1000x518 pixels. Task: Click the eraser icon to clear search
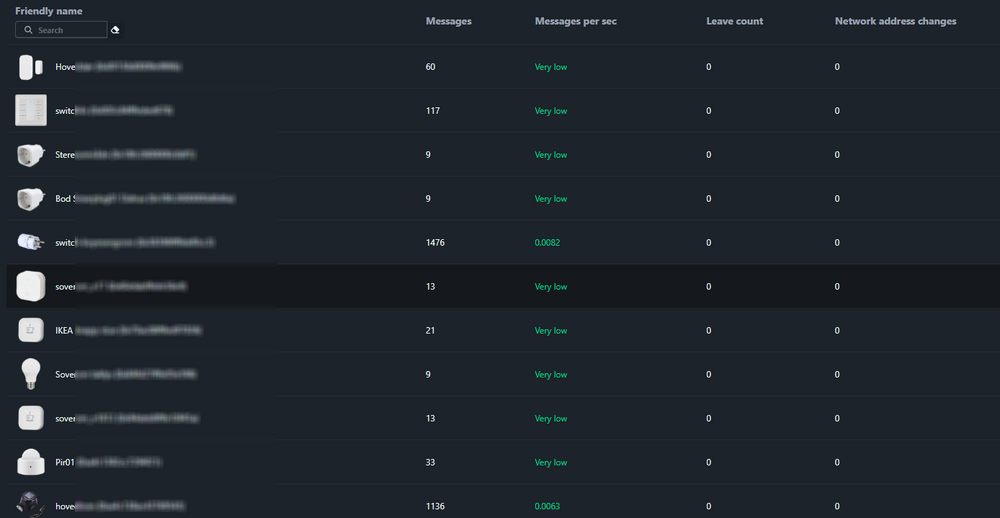click(x=115, y=30)
